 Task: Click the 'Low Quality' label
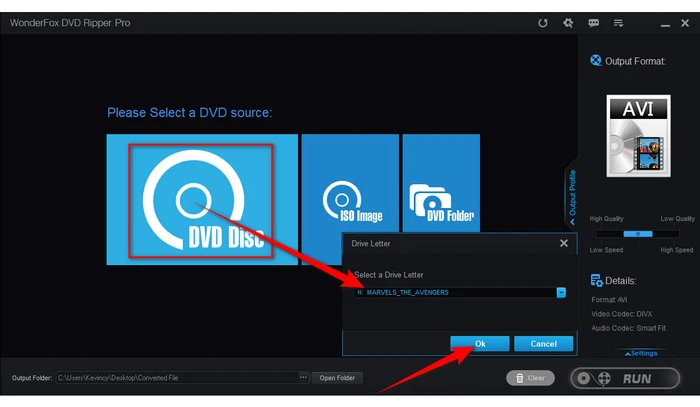[x=678, y=219]
